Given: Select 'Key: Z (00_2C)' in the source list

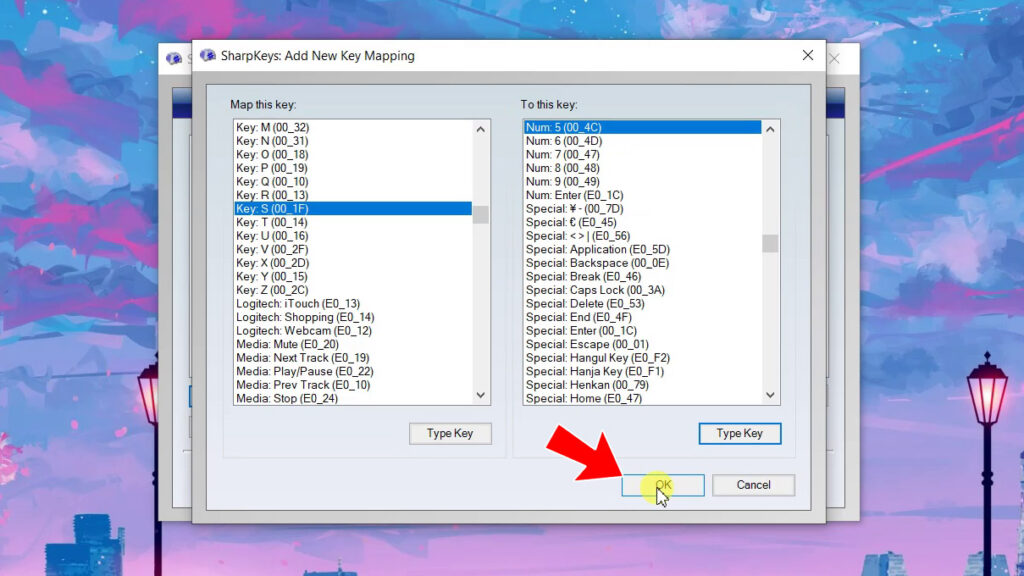Looking at the screenshot, I should [353, 290].
